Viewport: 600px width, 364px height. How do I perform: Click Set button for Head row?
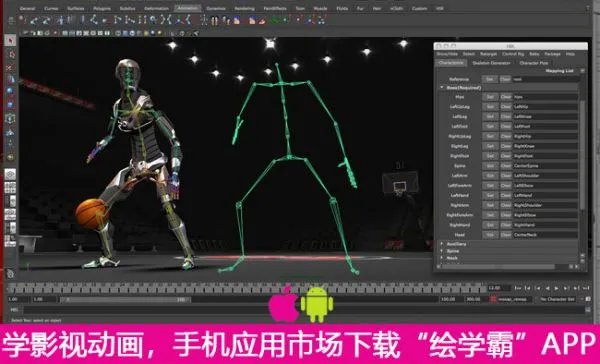(x=490, y=235)
